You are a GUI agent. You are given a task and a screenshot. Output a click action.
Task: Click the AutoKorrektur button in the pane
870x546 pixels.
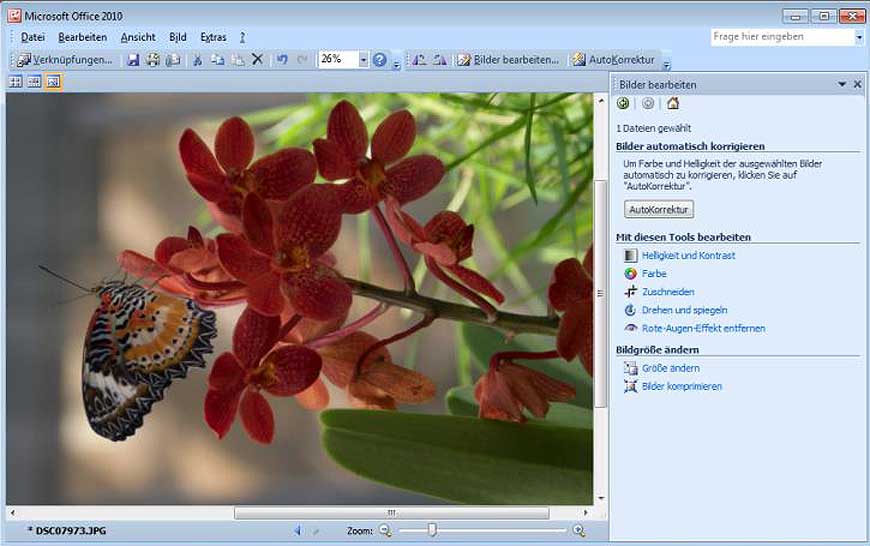659,209
